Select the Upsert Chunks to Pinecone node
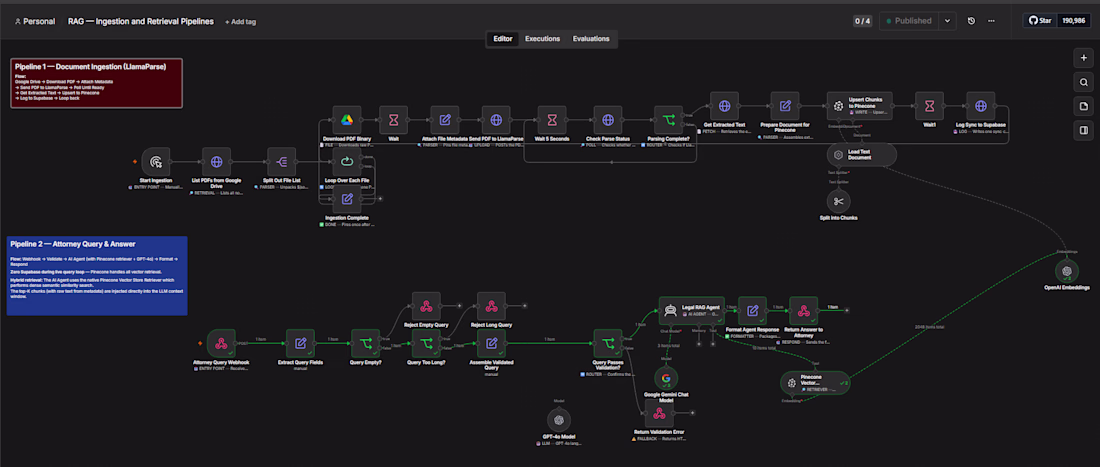 (x=859, y=106)
